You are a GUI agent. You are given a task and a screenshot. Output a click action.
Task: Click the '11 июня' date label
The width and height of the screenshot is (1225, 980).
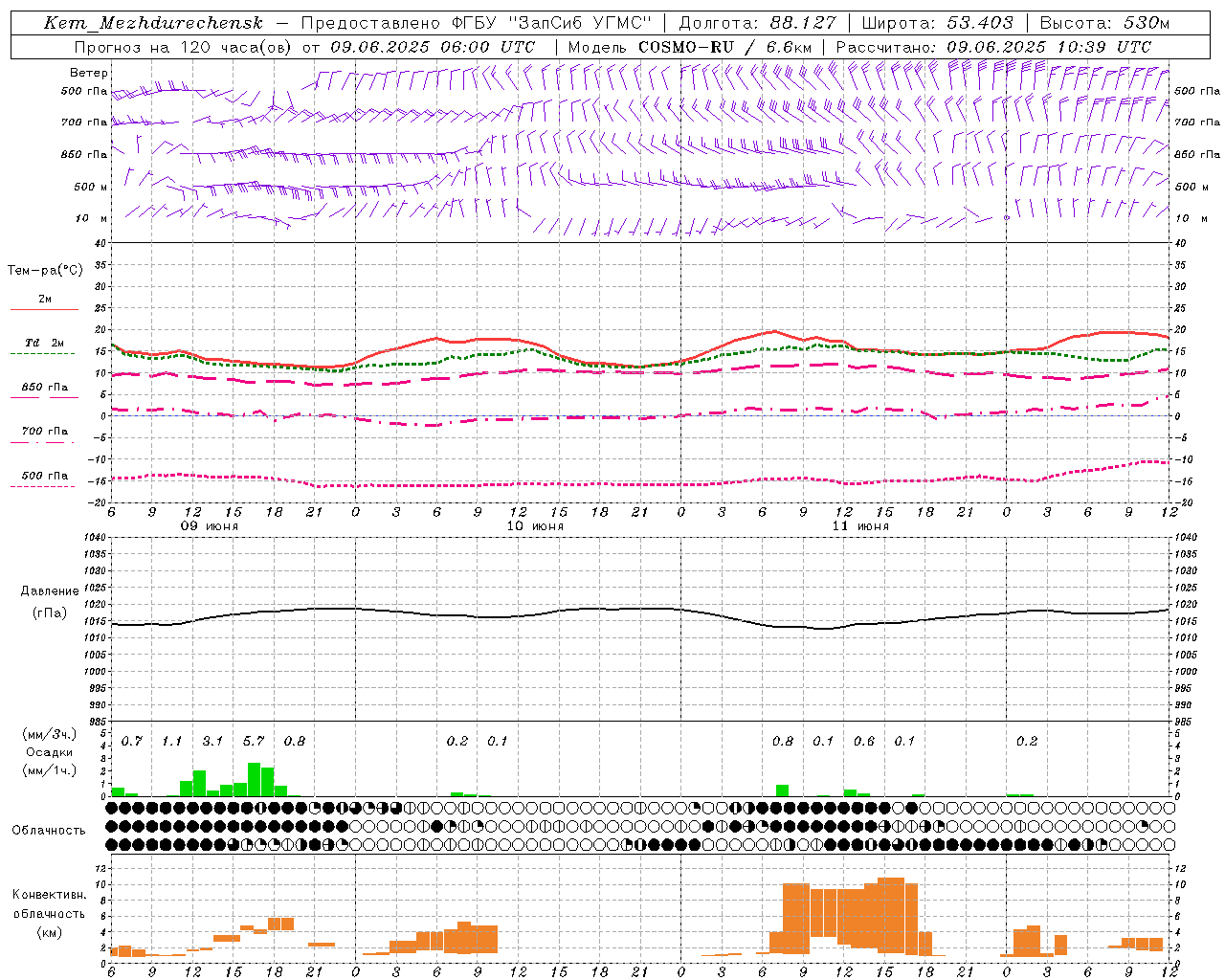[x=860, y=526]
